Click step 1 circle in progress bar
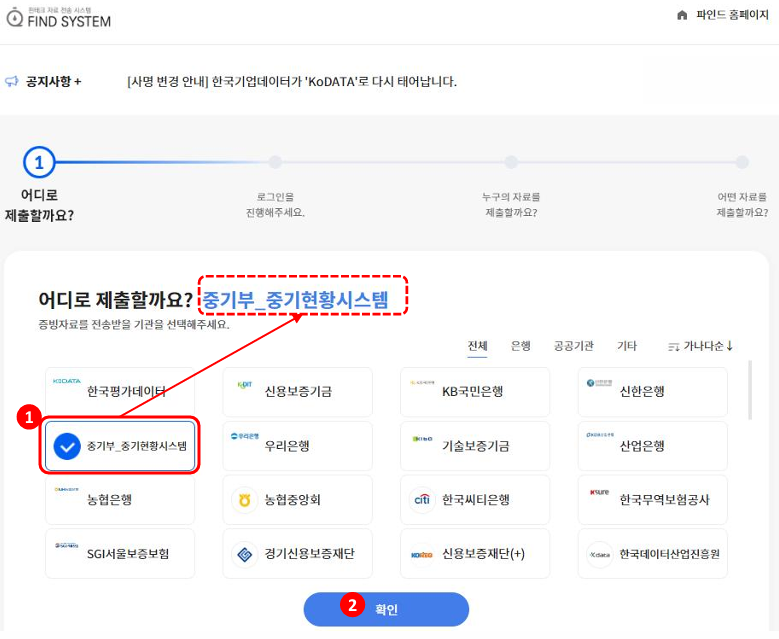 (x=39, y=162)
